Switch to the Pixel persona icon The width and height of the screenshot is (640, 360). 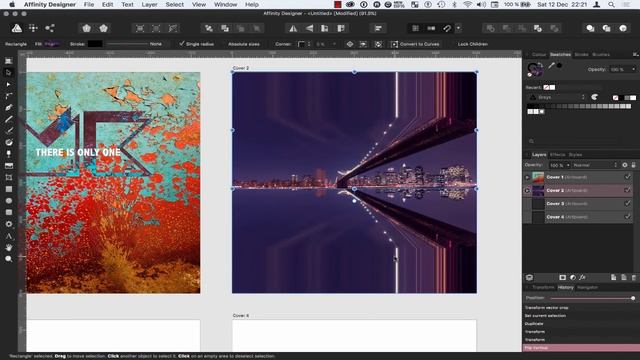tap(33, 28)
